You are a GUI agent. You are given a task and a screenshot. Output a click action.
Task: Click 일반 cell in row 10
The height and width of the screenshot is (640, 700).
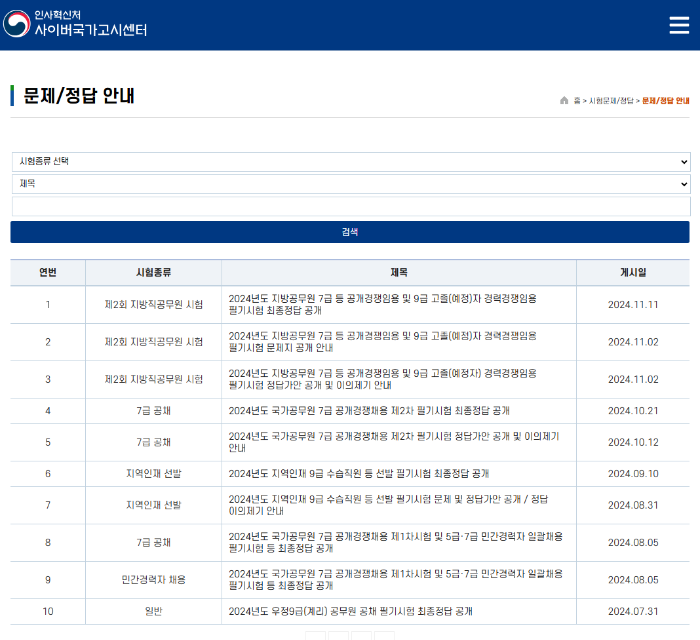click(x=154, y=611)
